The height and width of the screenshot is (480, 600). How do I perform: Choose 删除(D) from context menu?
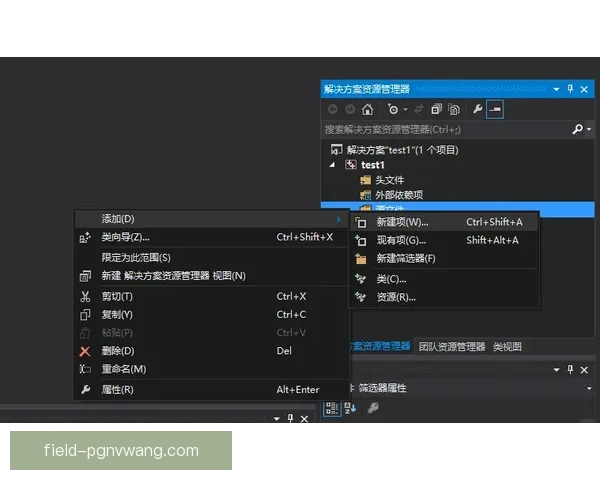[211, 351]
